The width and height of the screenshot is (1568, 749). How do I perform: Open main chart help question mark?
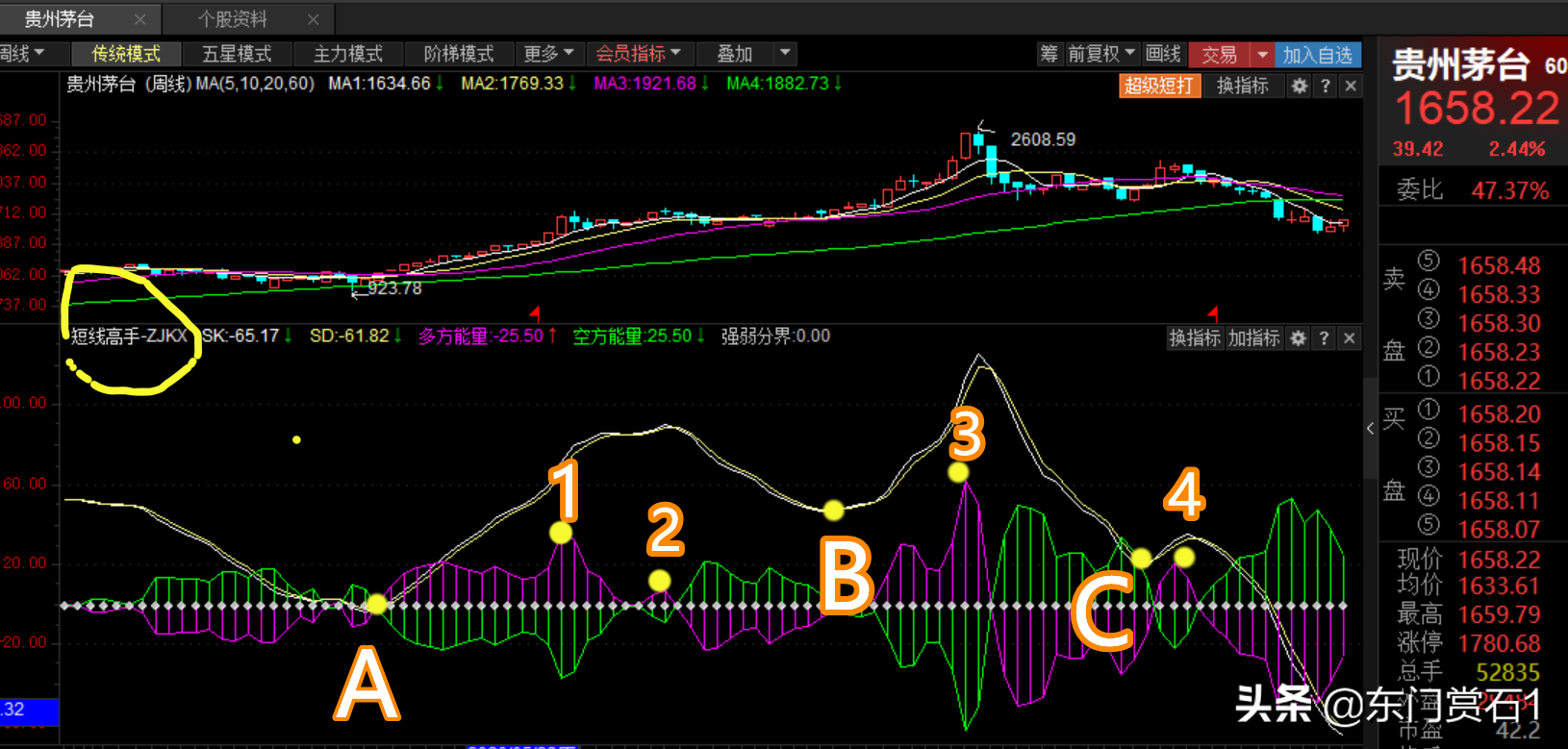(1326, 86)
